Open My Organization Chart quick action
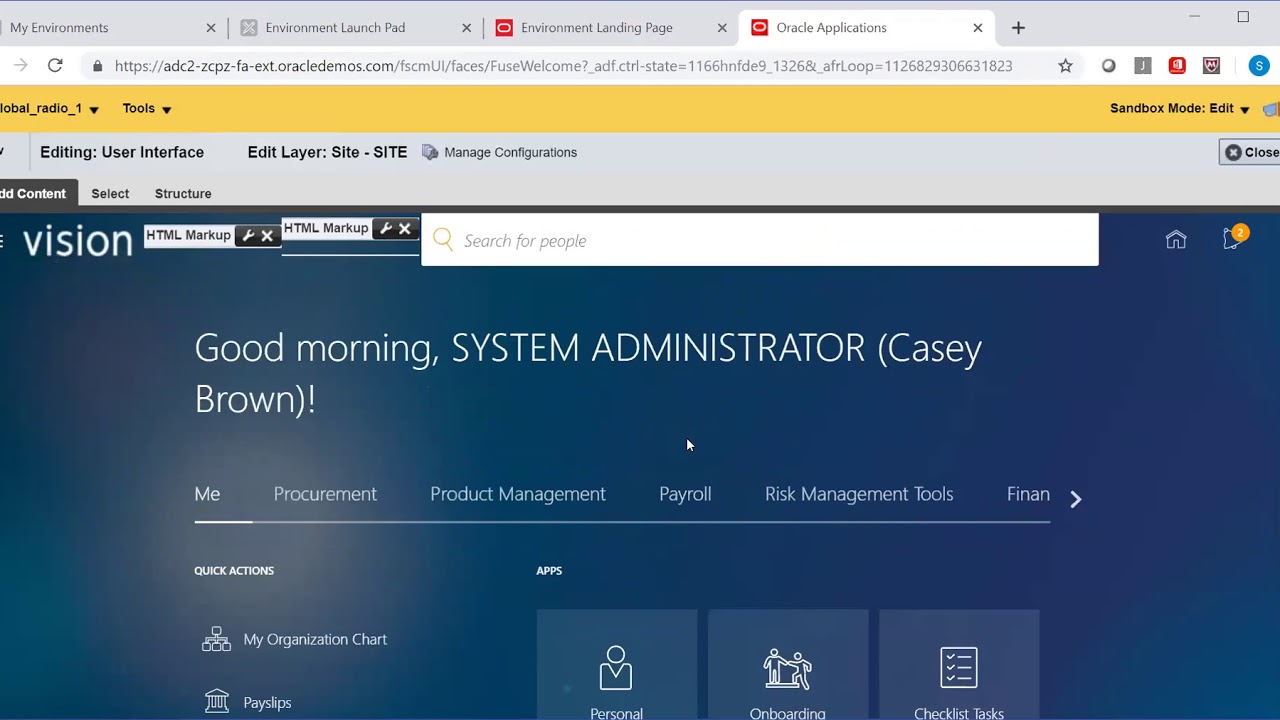1280x720 pixels. click(315, 639)
